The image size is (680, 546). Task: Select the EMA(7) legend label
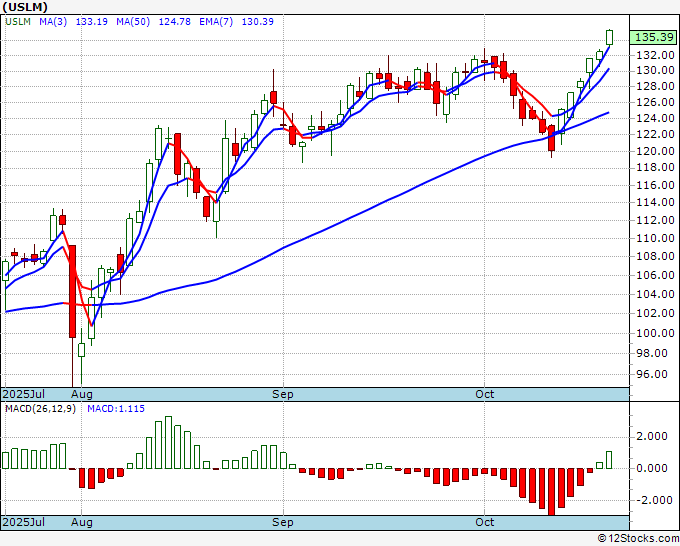pyautogui.click(x=216, y=21)
